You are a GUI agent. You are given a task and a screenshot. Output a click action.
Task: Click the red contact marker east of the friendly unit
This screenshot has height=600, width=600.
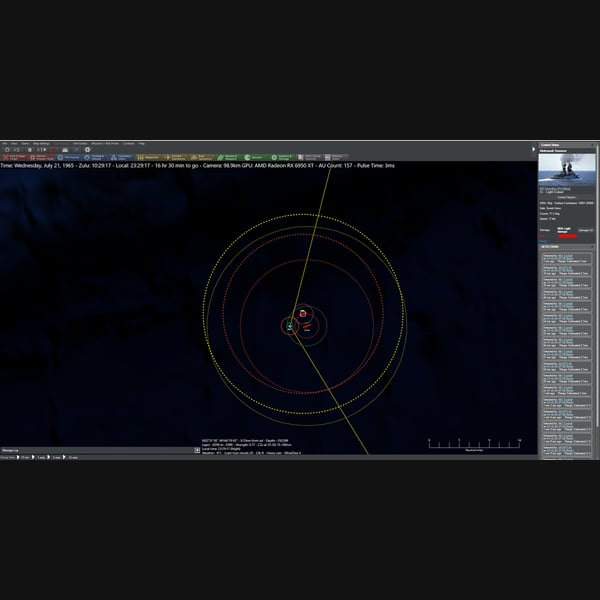307,326
